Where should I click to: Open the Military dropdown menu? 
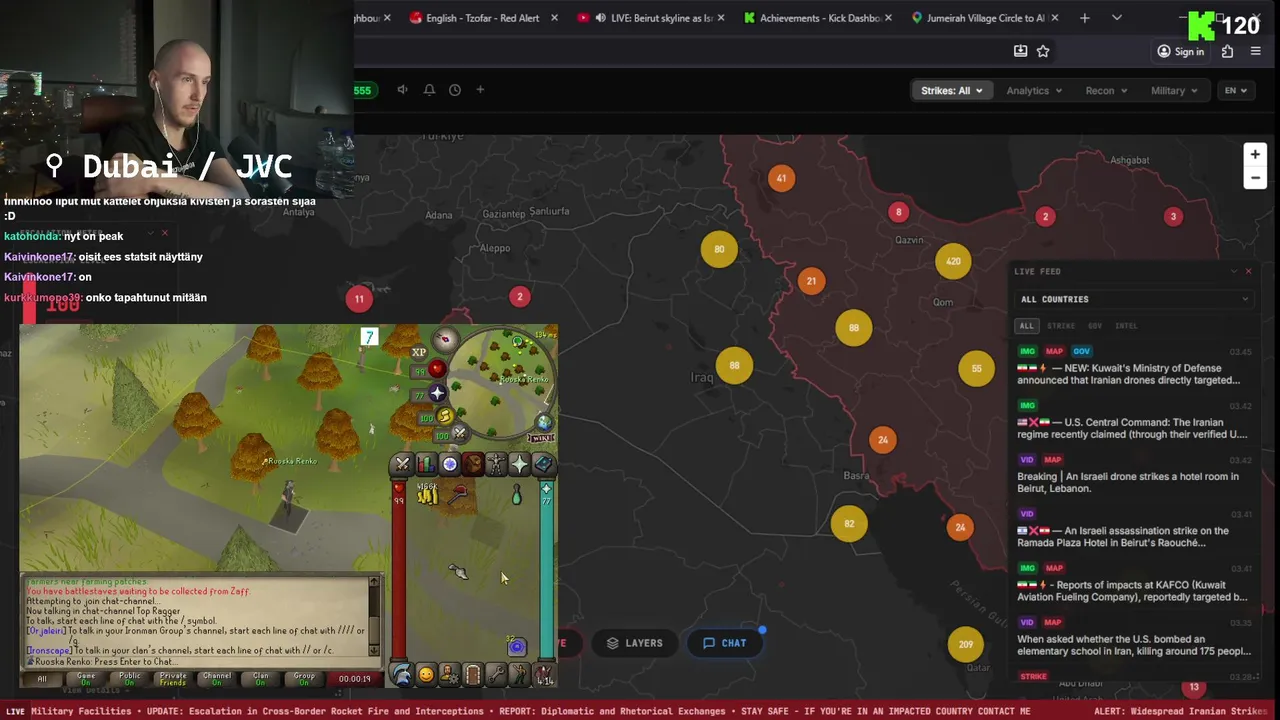1174,90
